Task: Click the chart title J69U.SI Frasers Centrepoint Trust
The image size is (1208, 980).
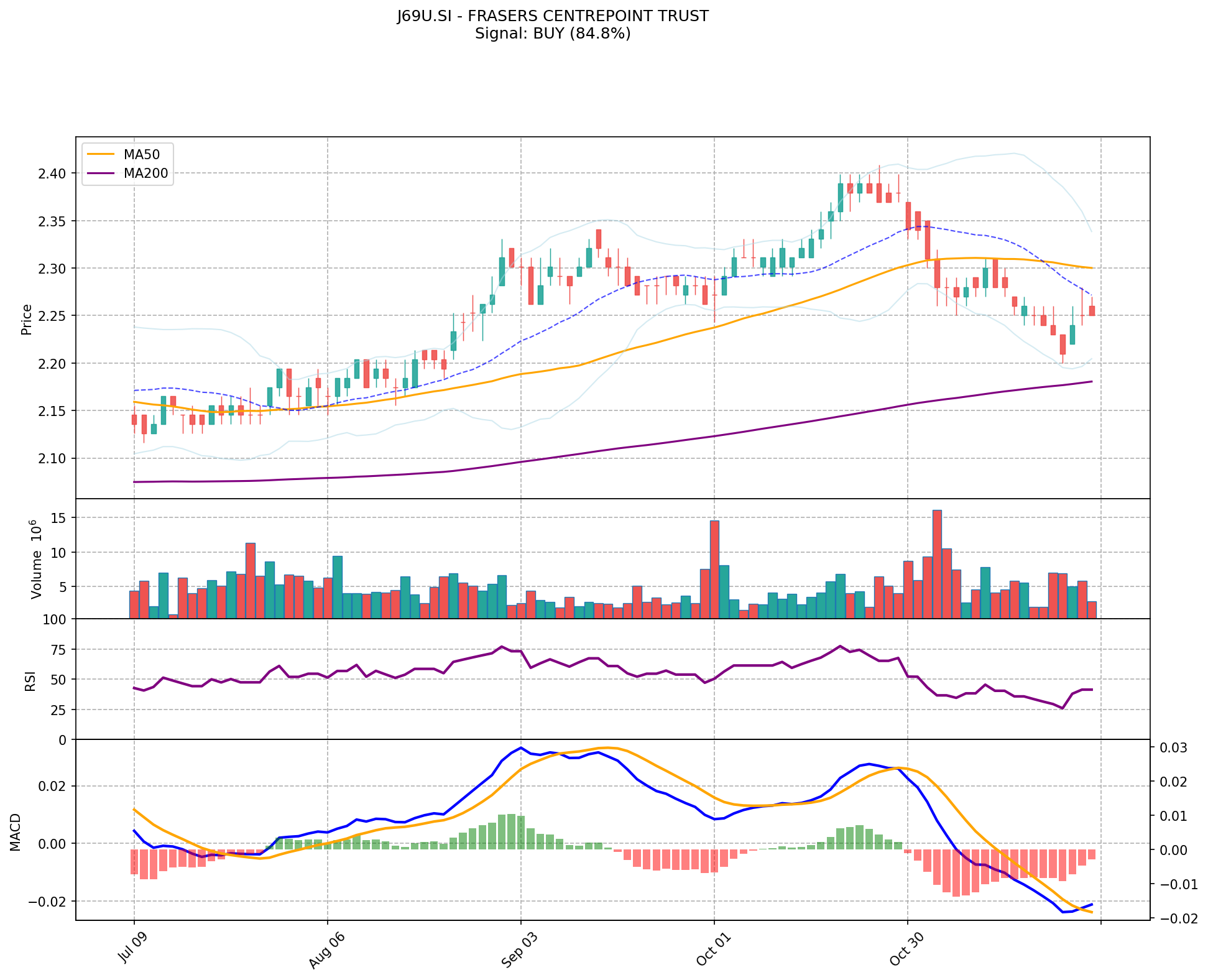Action: click(553, 16)
